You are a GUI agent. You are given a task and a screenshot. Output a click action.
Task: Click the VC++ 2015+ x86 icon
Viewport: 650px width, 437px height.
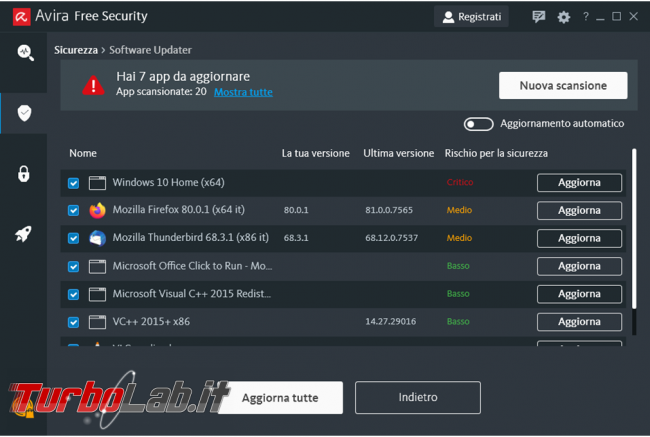(97, 322)
